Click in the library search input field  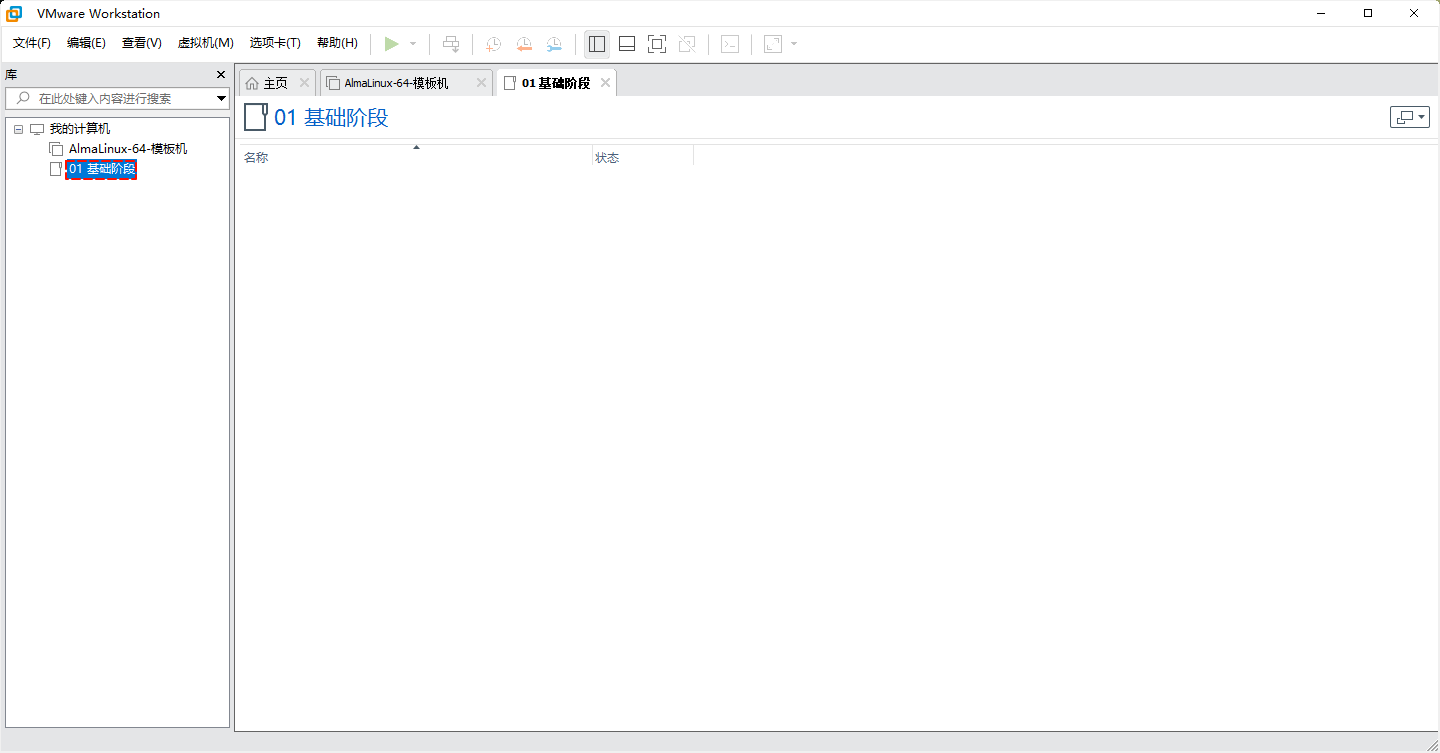click(x=120, y=99)
